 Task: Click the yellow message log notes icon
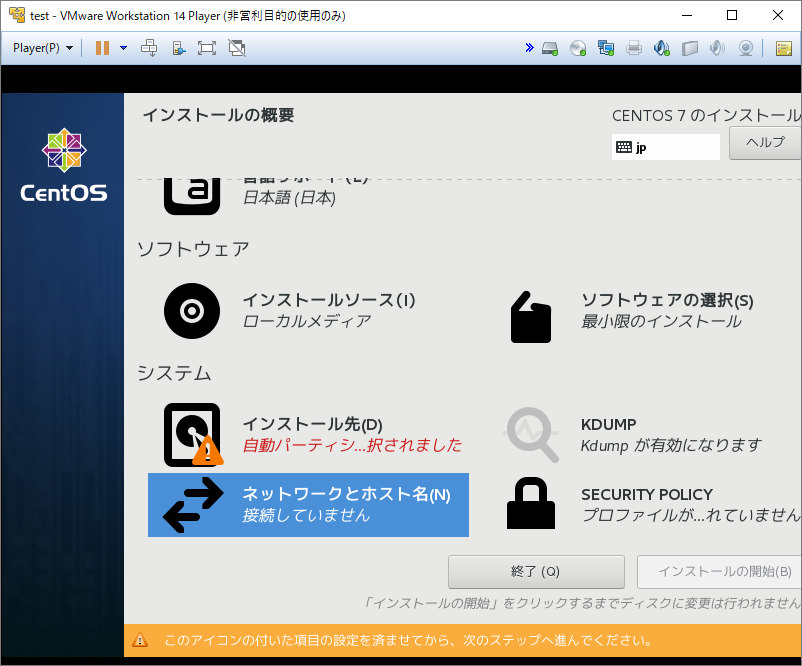[784, 49]
